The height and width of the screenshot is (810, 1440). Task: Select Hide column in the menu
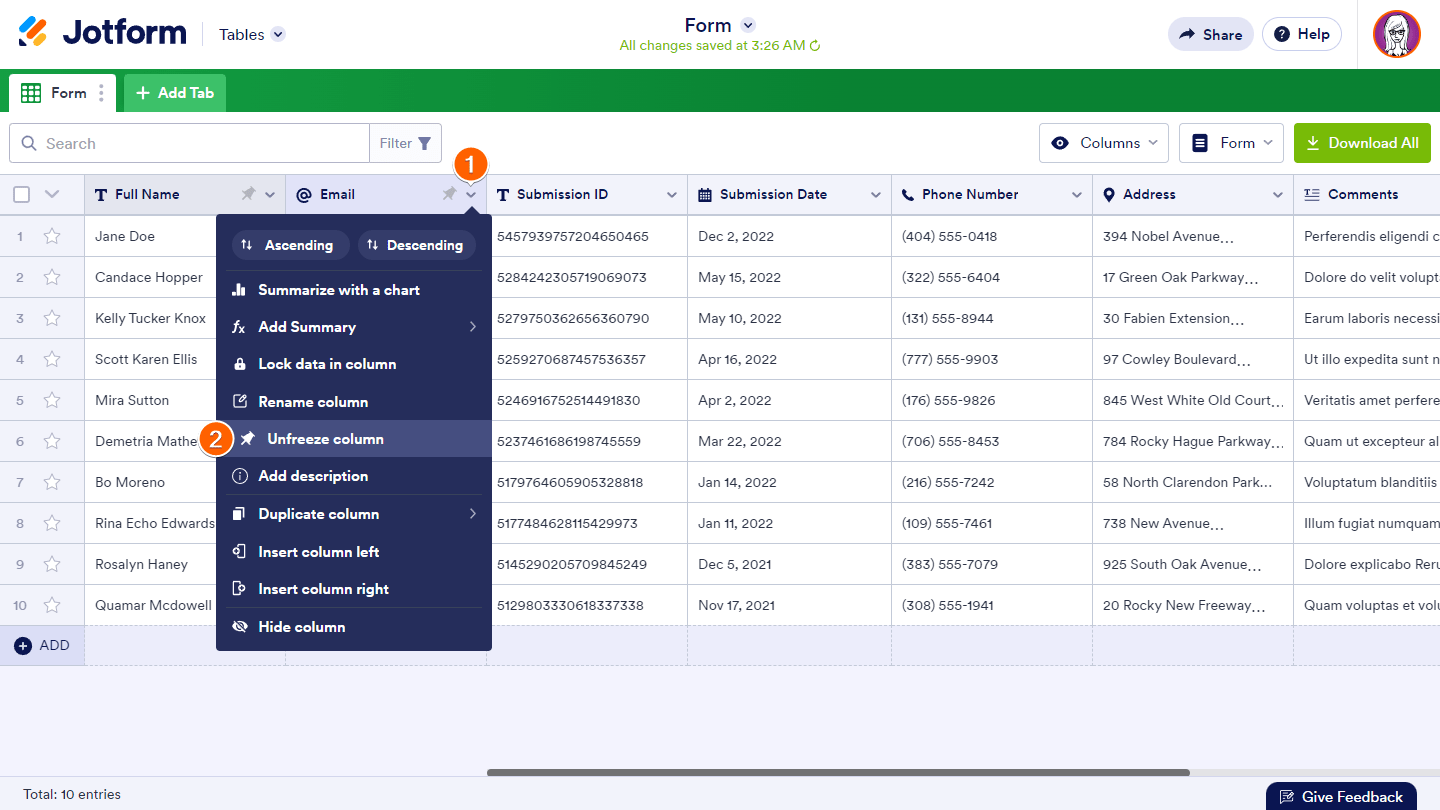tap(301, 627)
